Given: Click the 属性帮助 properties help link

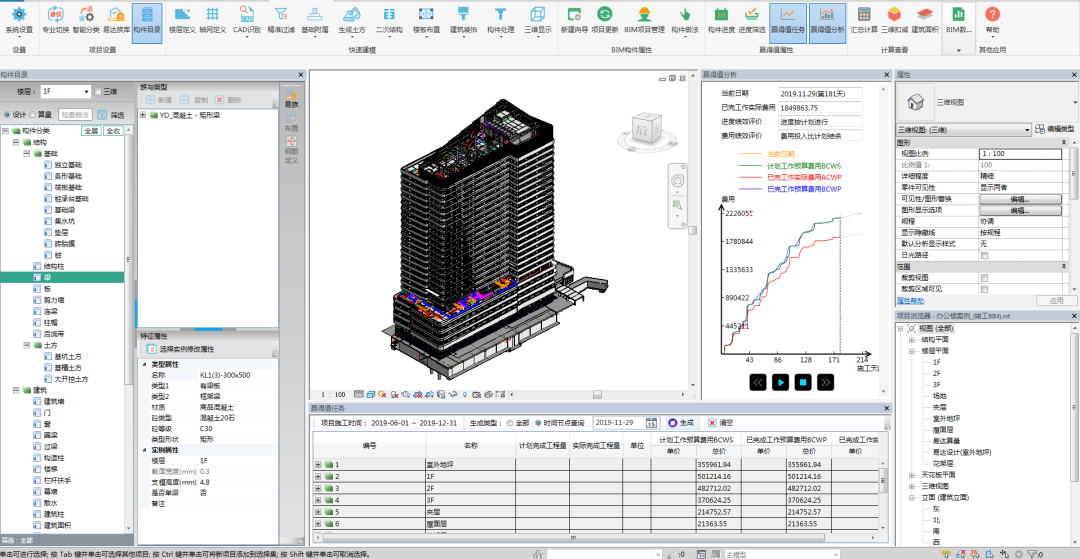Looking at the screenshot, I should (910, 300).
